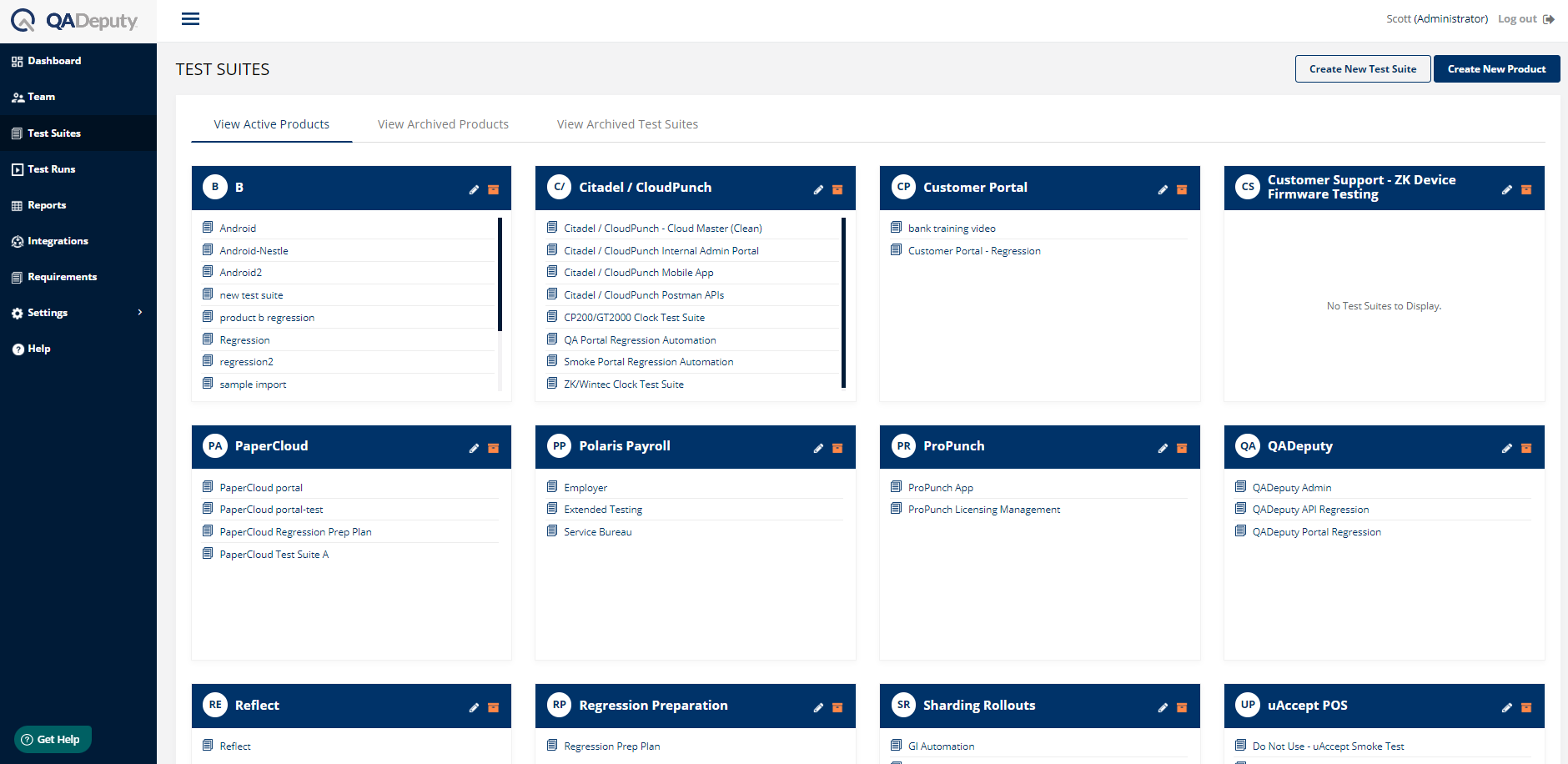Open the Extended Testing suite
The image size is (1568, 764).
click(603, 510)
